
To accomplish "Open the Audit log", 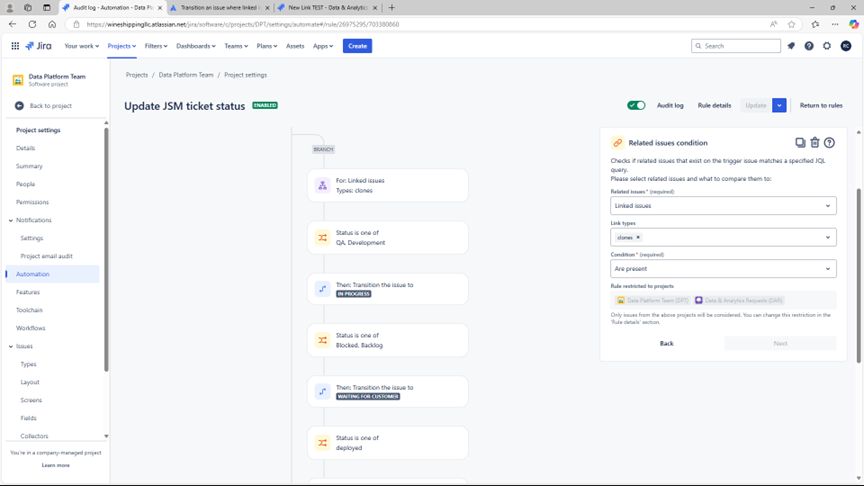I will coord(669,105).
